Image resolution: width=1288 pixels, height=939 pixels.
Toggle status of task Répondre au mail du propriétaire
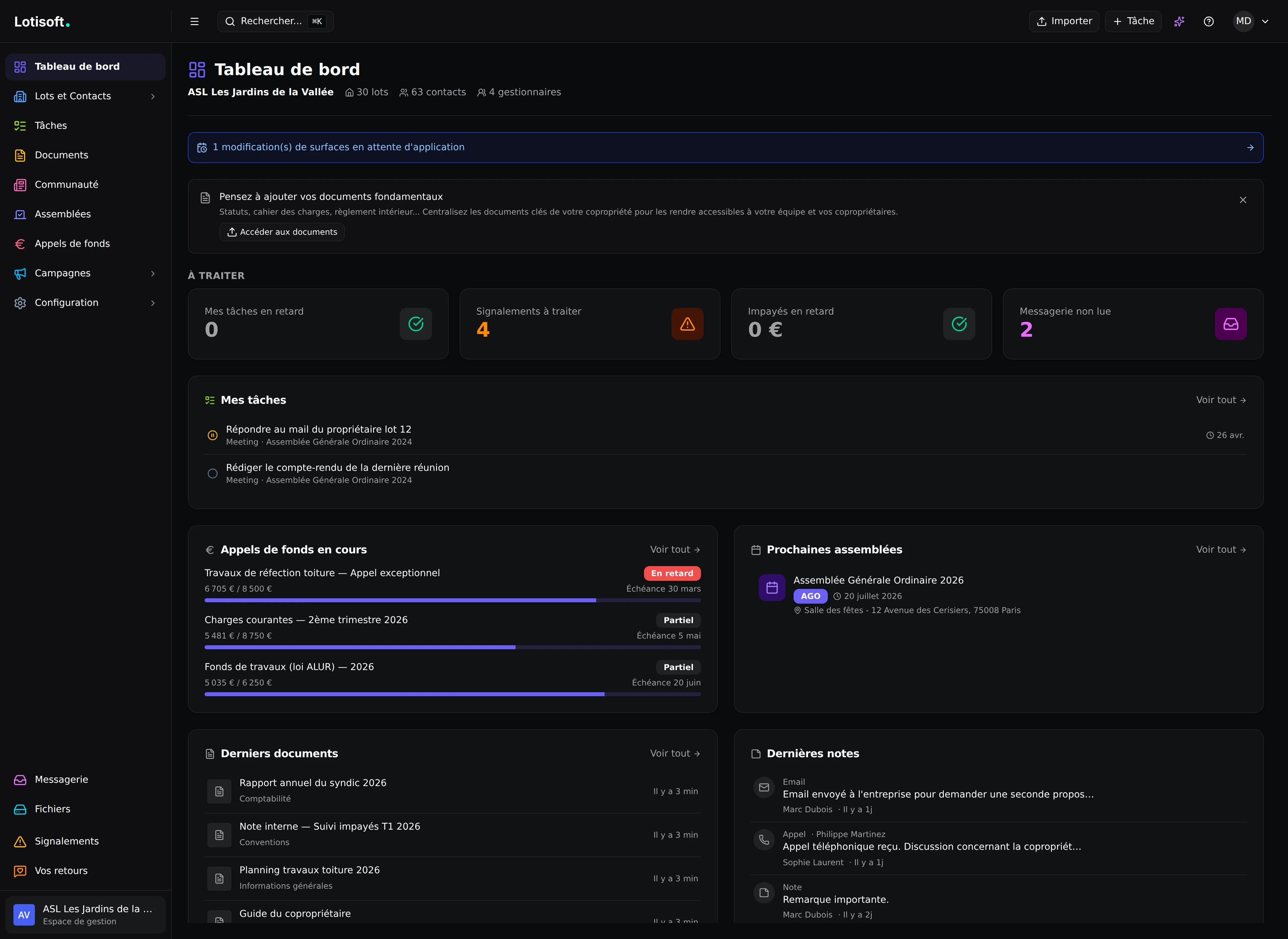point(213,435)
